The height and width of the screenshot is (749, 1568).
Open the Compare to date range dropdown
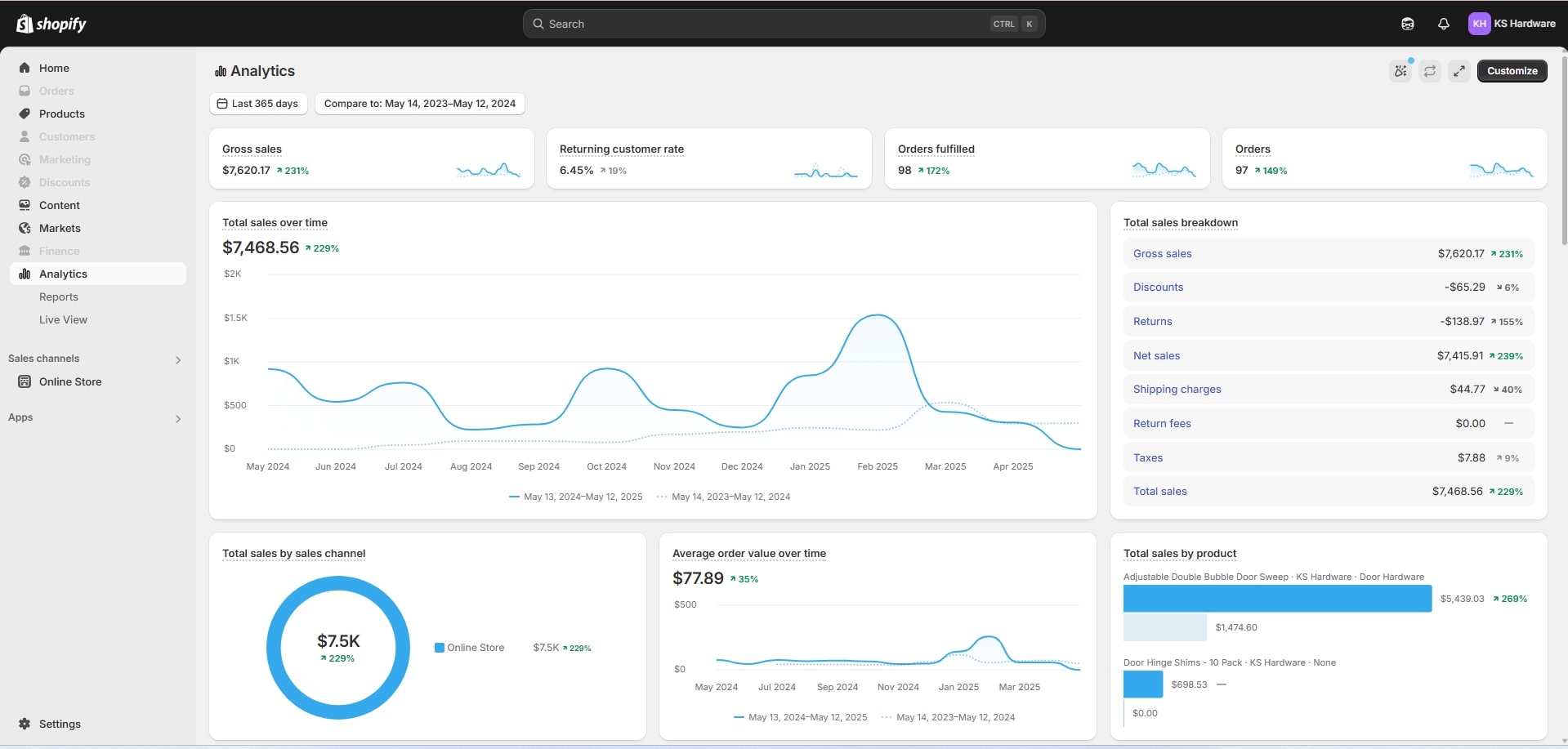point(419,104)
